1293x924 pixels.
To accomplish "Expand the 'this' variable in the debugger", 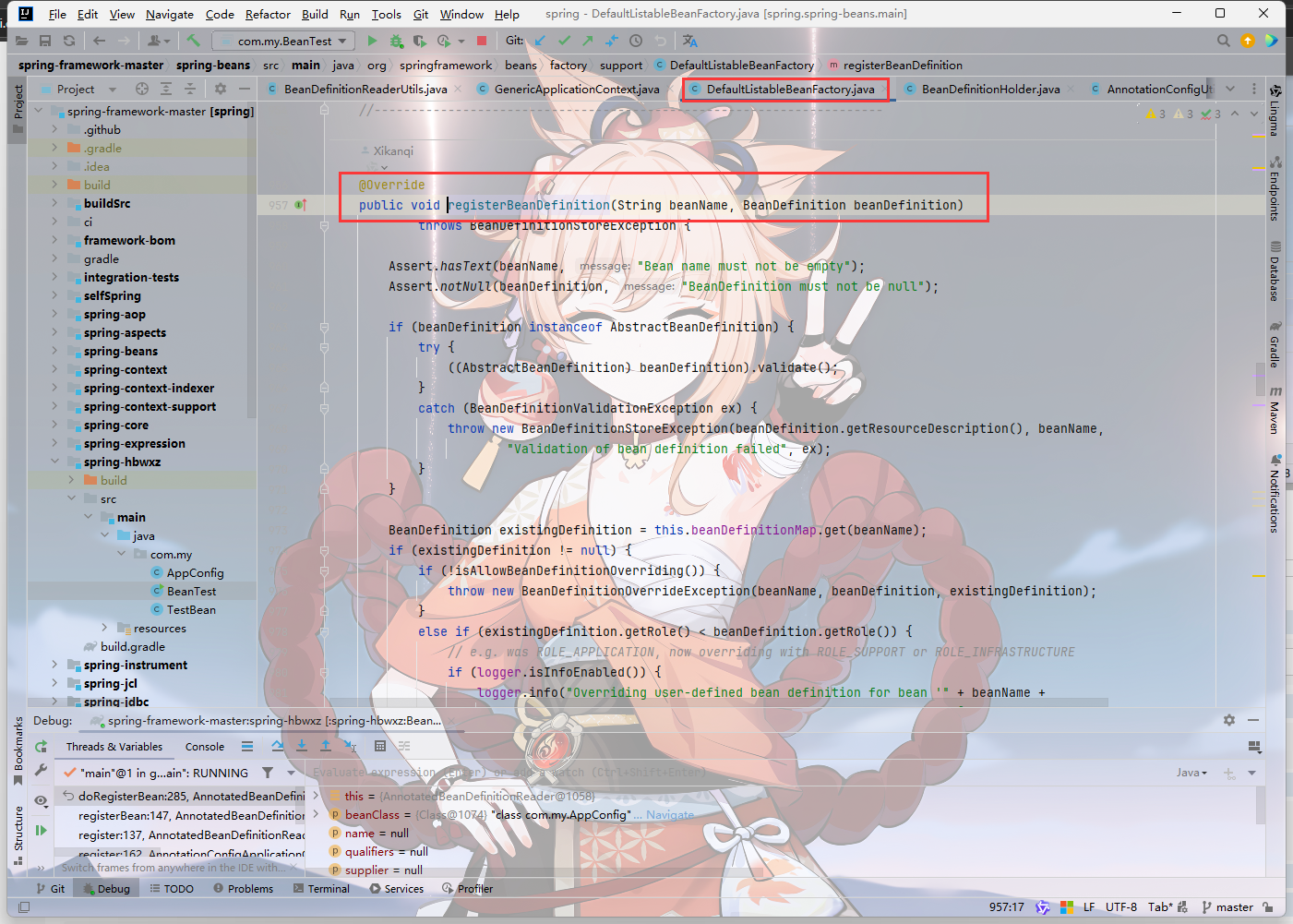I will [317, 796].
